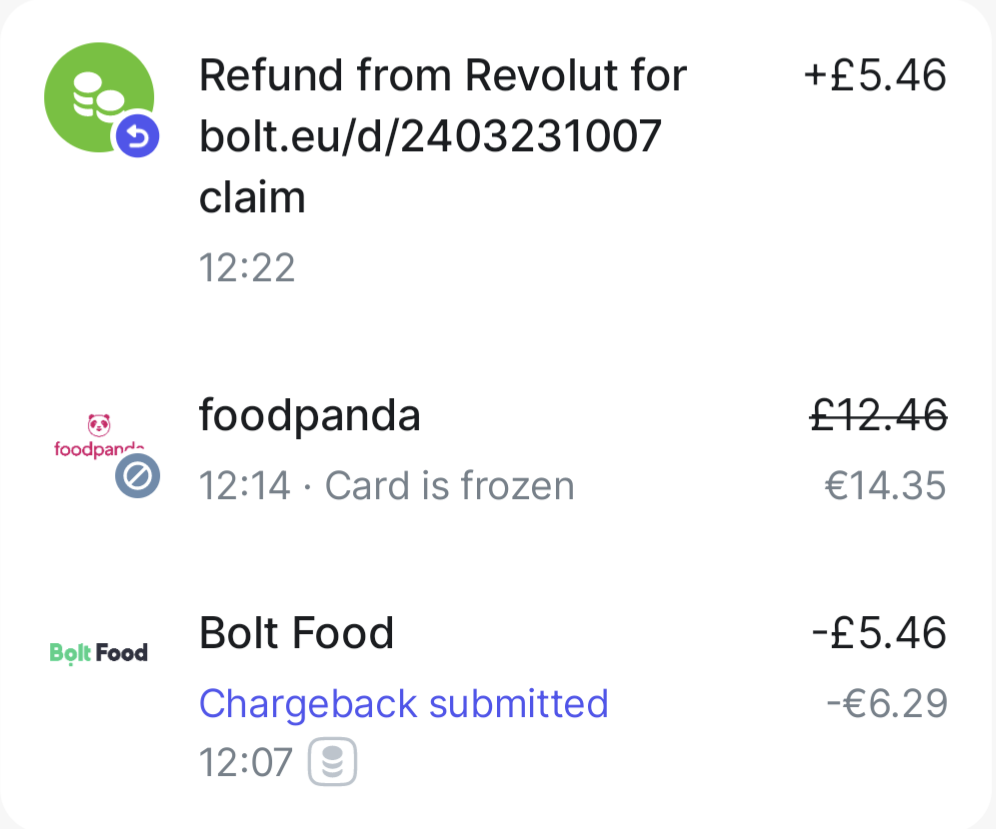Click the -€6.29 euro amount
The image size is (996, 829).
tap(886, 703)
